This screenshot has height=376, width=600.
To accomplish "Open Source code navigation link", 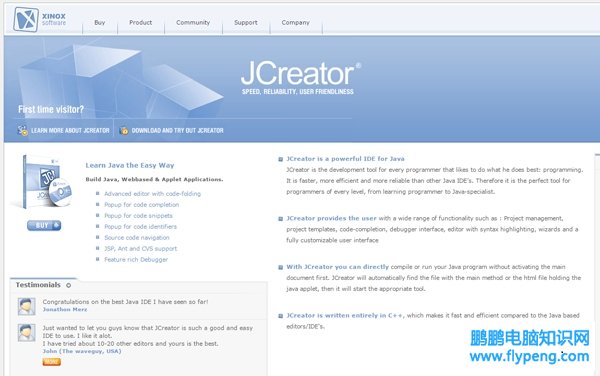I will tap(137, 238).
